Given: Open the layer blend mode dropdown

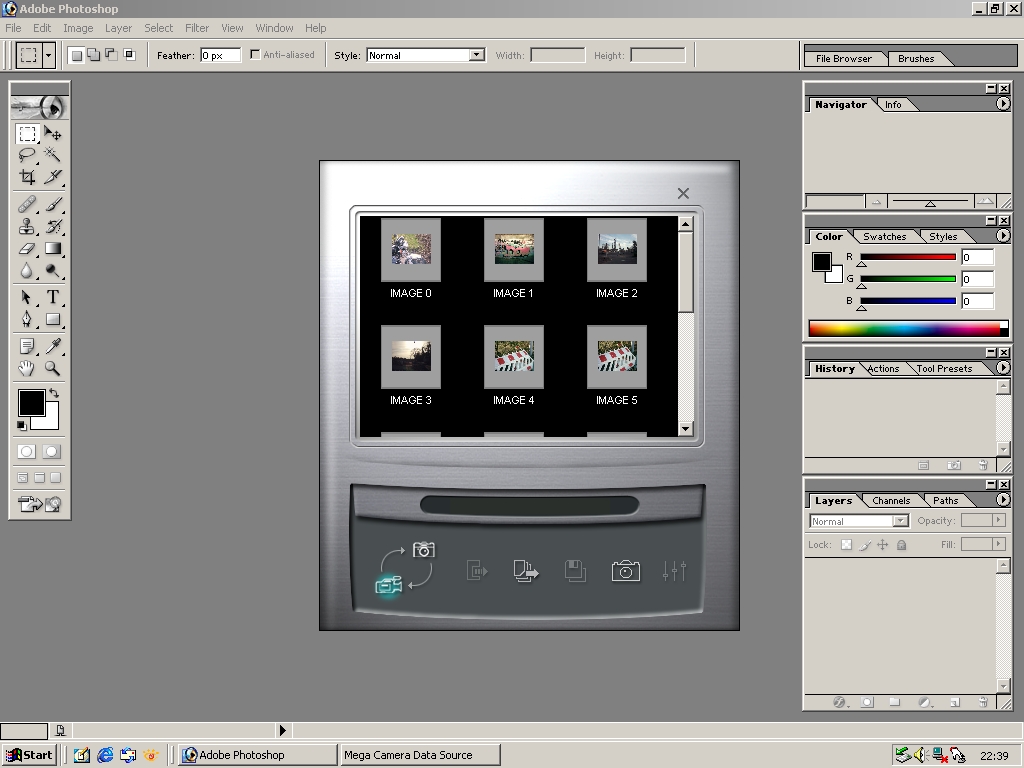Looking at the screenshot, I should [901, 520].
